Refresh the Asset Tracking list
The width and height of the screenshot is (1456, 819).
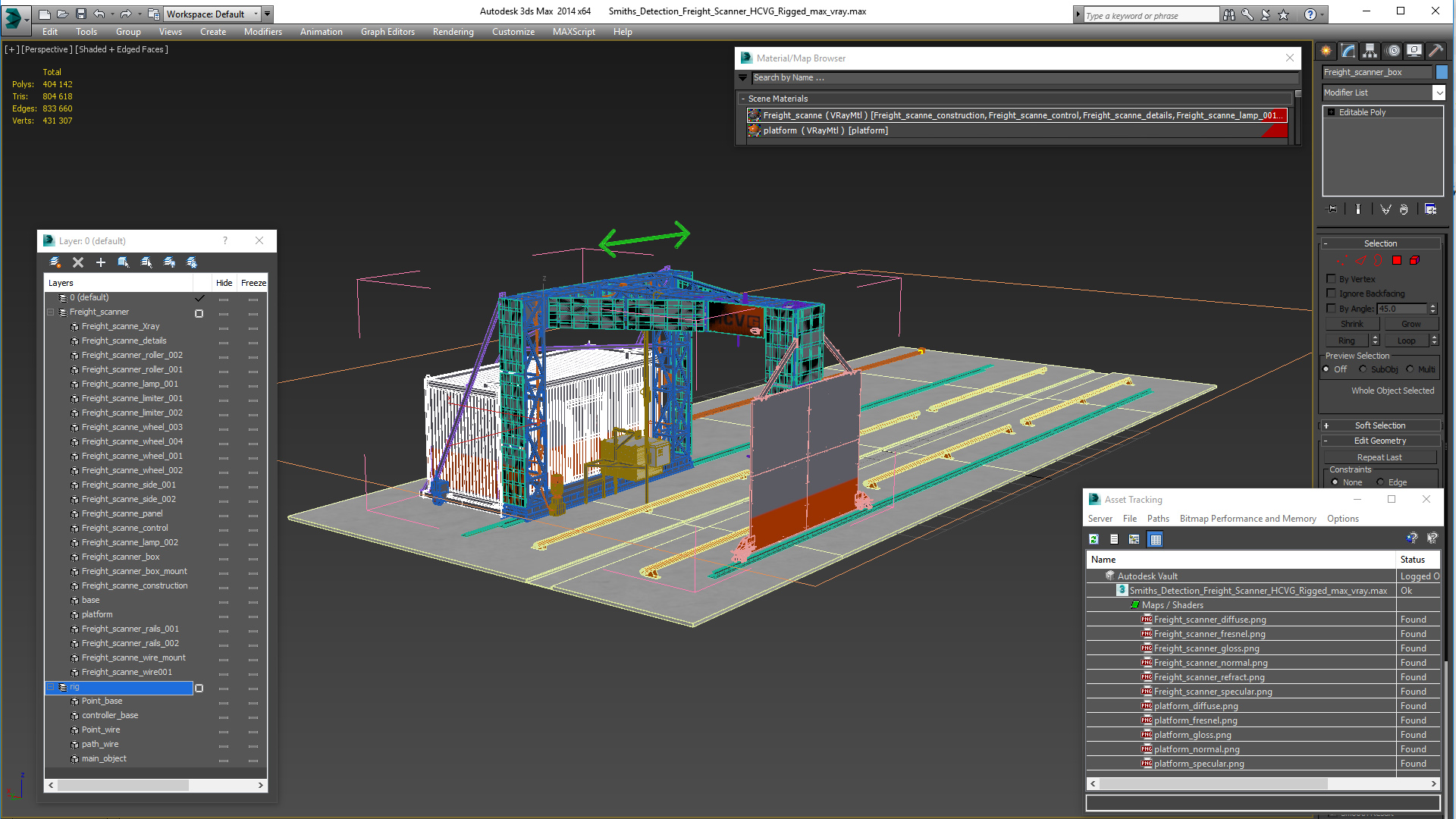tap(1094, 539)
